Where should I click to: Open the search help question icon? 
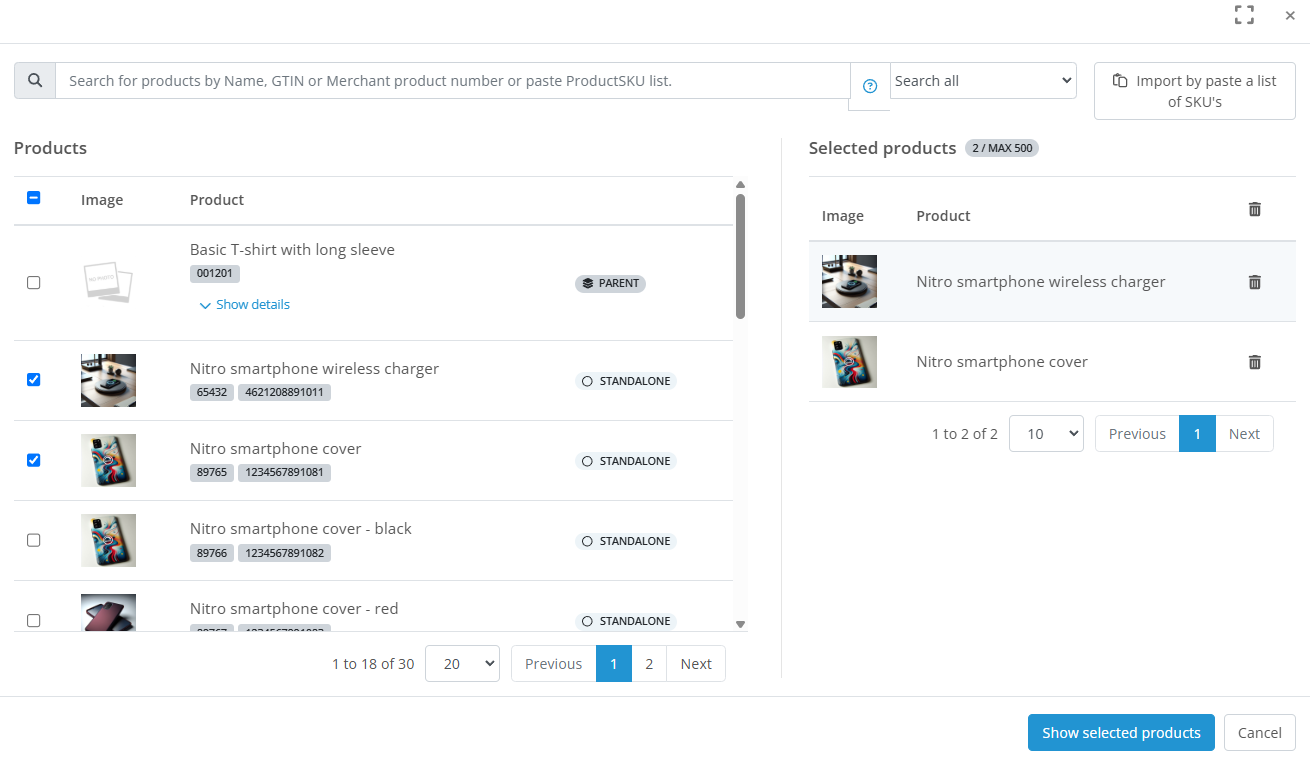pos(870,86)
